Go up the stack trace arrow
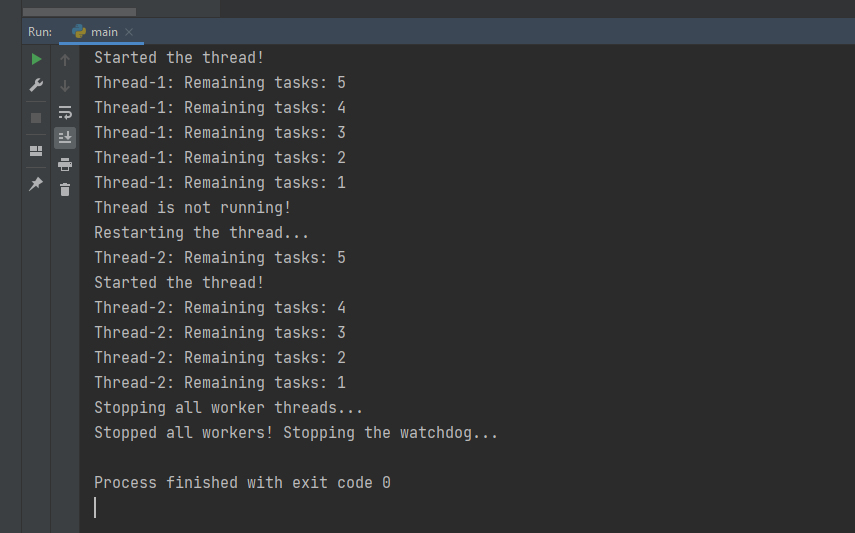 tap(65, 60)
